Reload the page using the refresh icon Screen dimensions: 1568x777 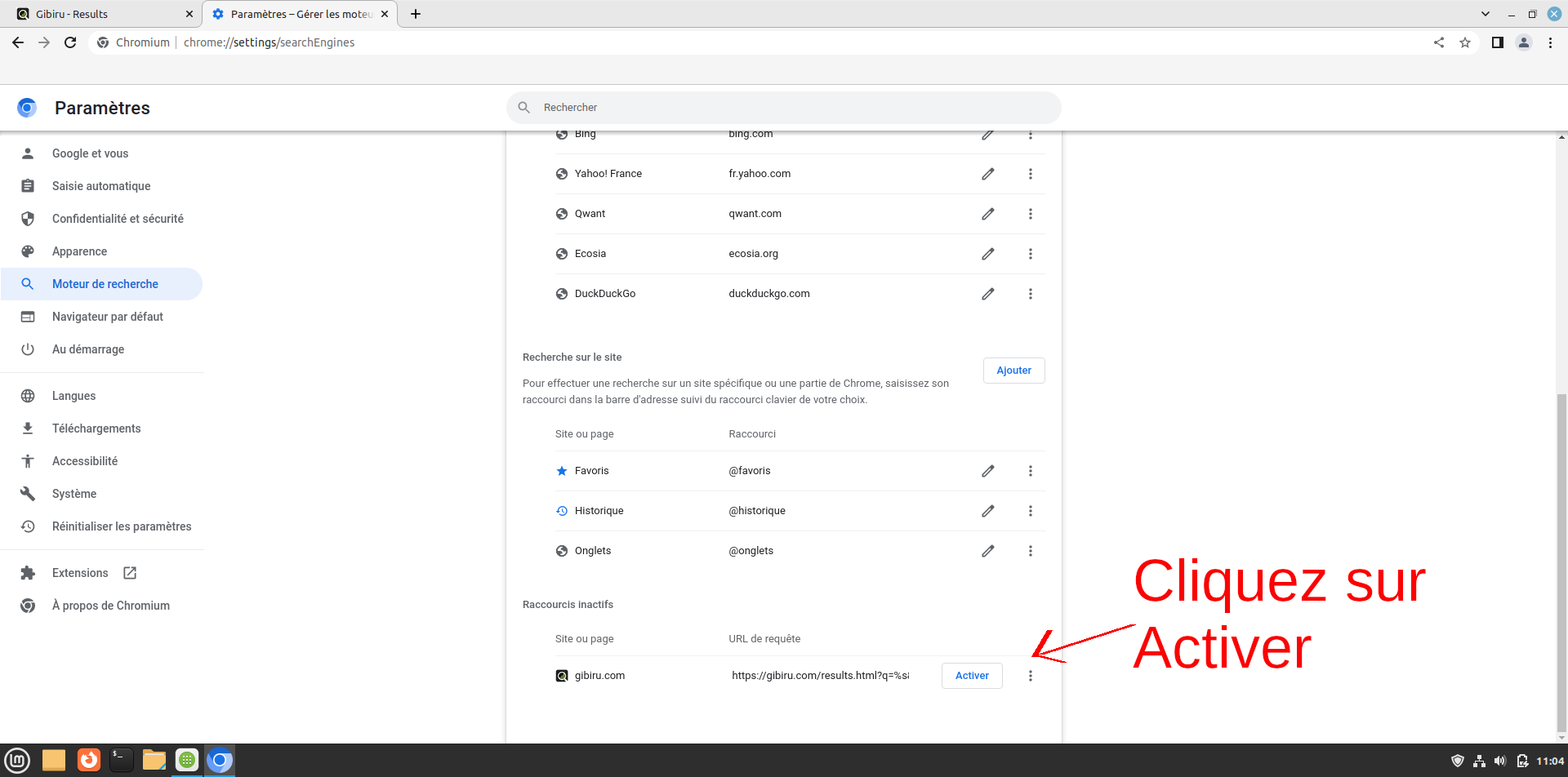click(x=70, y=42)
